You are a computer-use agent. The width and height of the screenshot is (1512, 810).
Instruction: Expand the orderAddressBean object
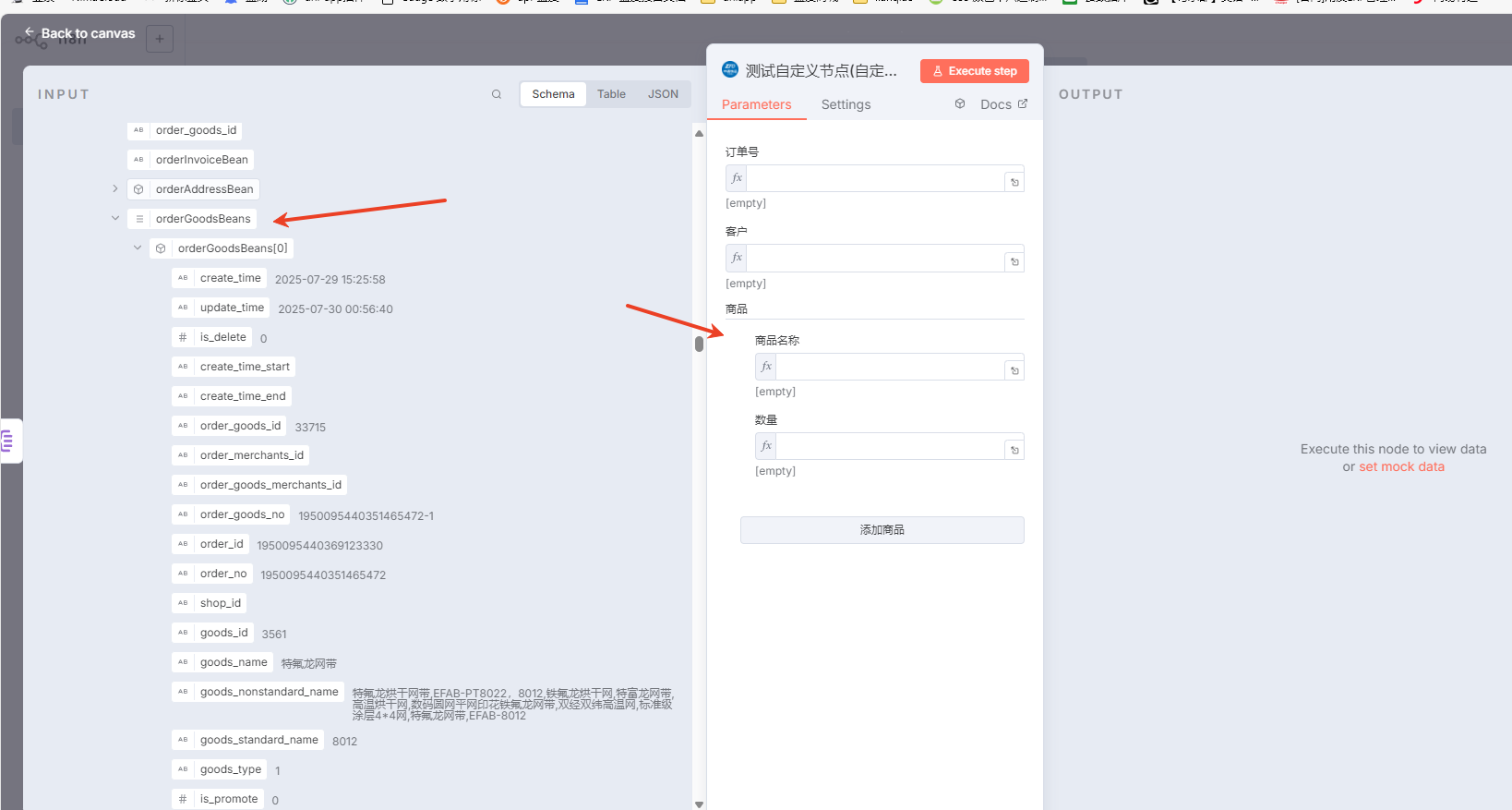pyautogui.click(x=115, y=188)
